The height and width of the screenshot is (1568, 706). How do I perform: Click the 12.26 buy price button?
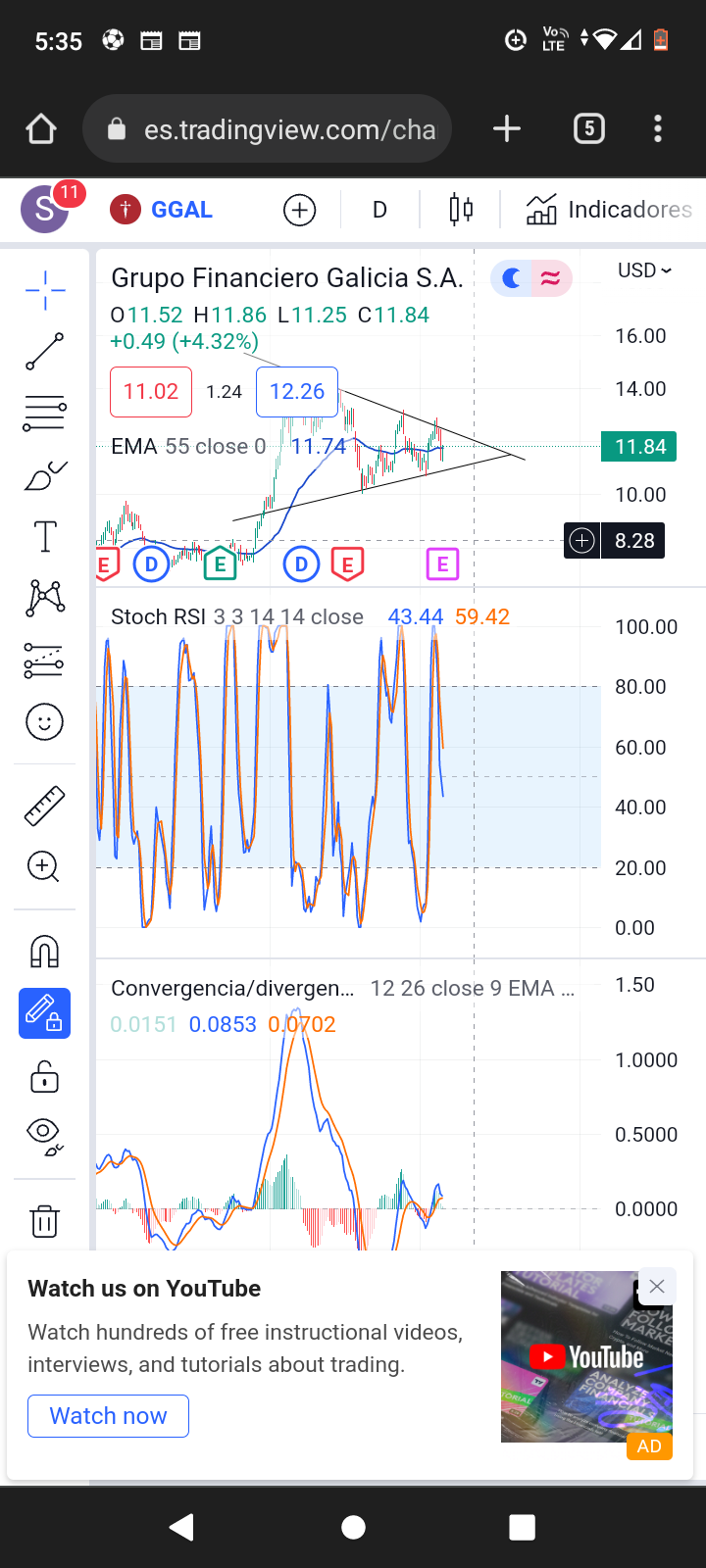(x=297, y=392)
